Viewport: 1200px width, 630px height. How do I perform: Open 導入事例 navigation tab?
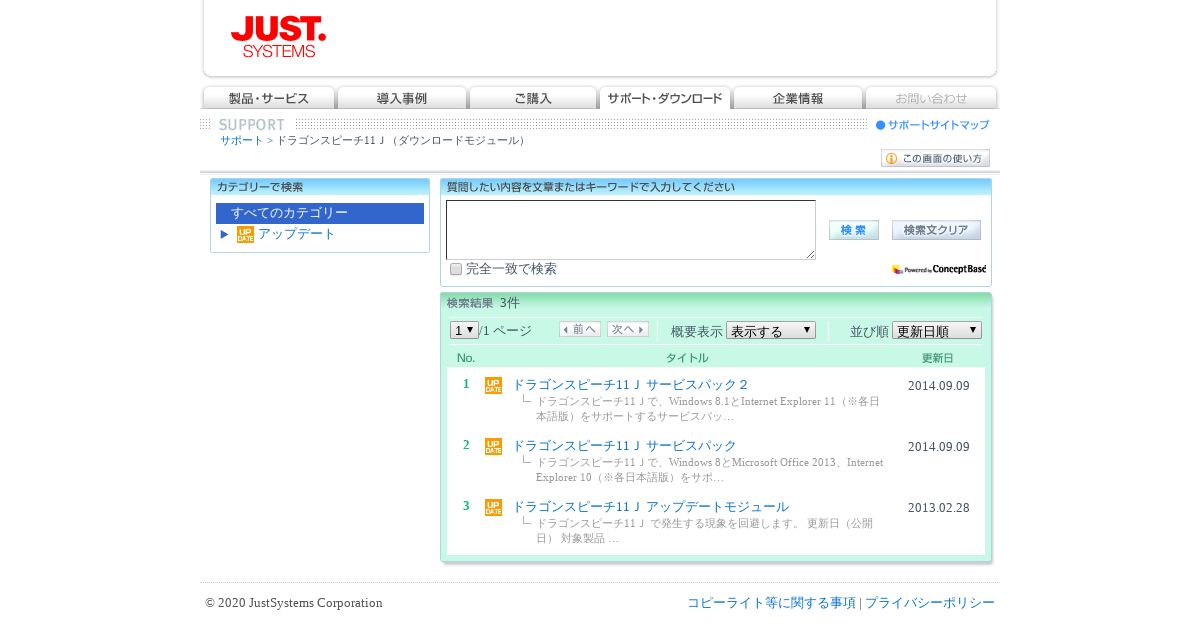coord(402,98)
